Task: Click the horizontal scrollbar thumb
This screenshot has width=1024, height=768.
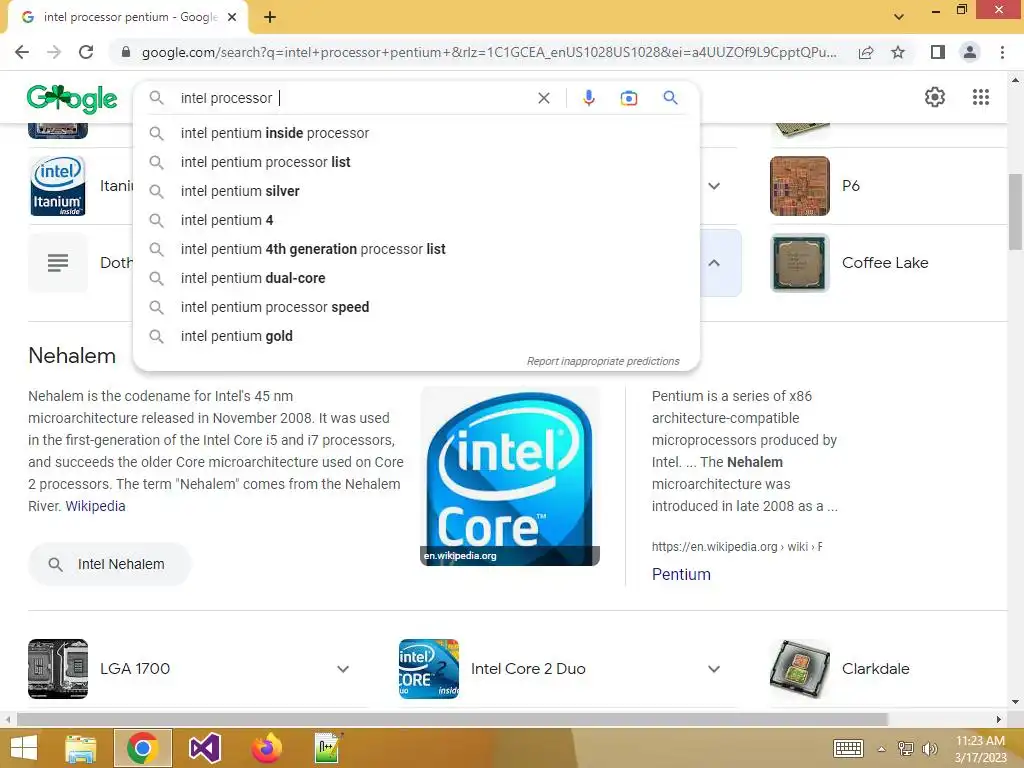Action: tap(452, 720)
